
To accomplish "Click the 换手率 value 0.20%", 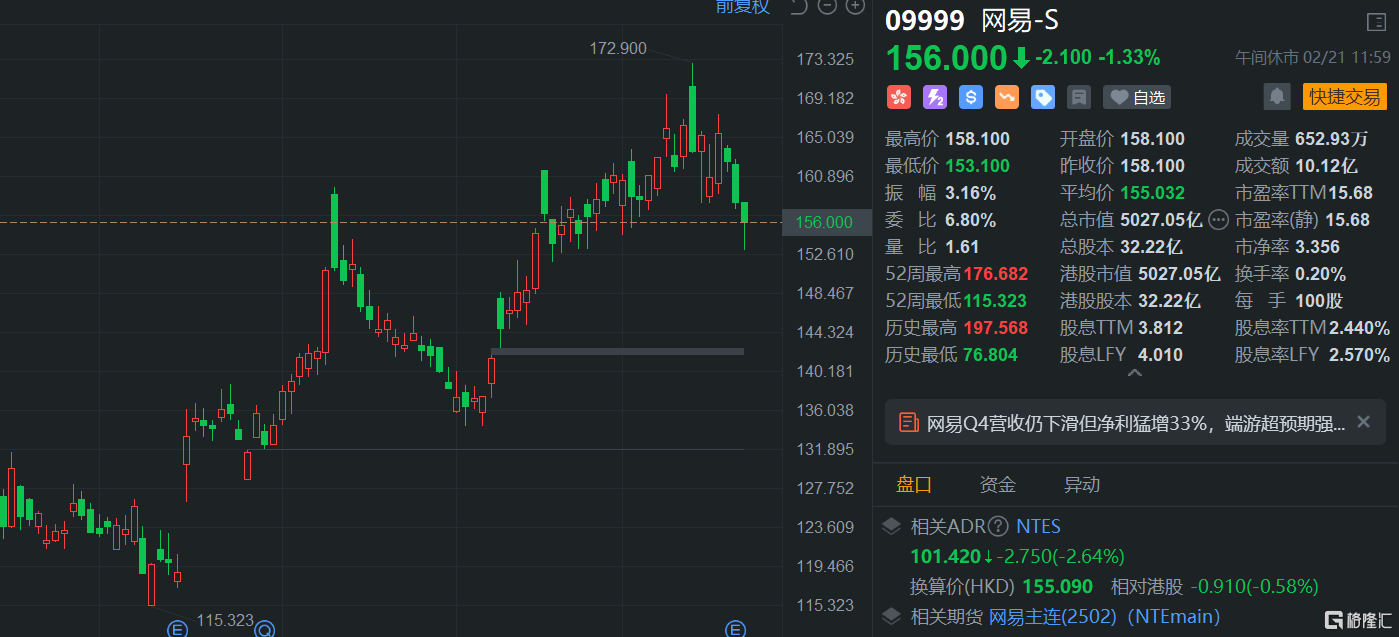I will coord(1320,274).
